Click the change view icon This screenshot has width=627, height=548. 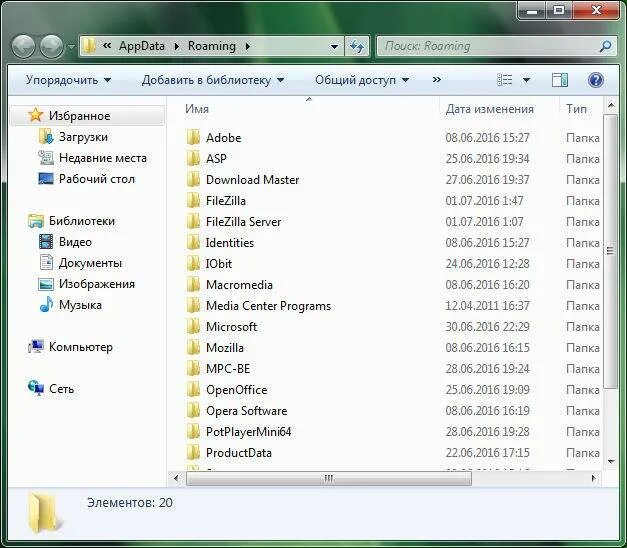pyautogui.click(x=505, y=80)
